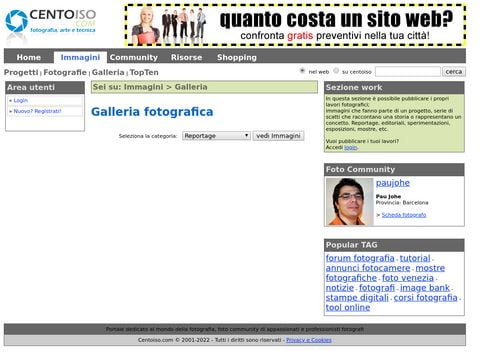
Task: Click the 'stampe digitali' tag
Action: (357, 297)
